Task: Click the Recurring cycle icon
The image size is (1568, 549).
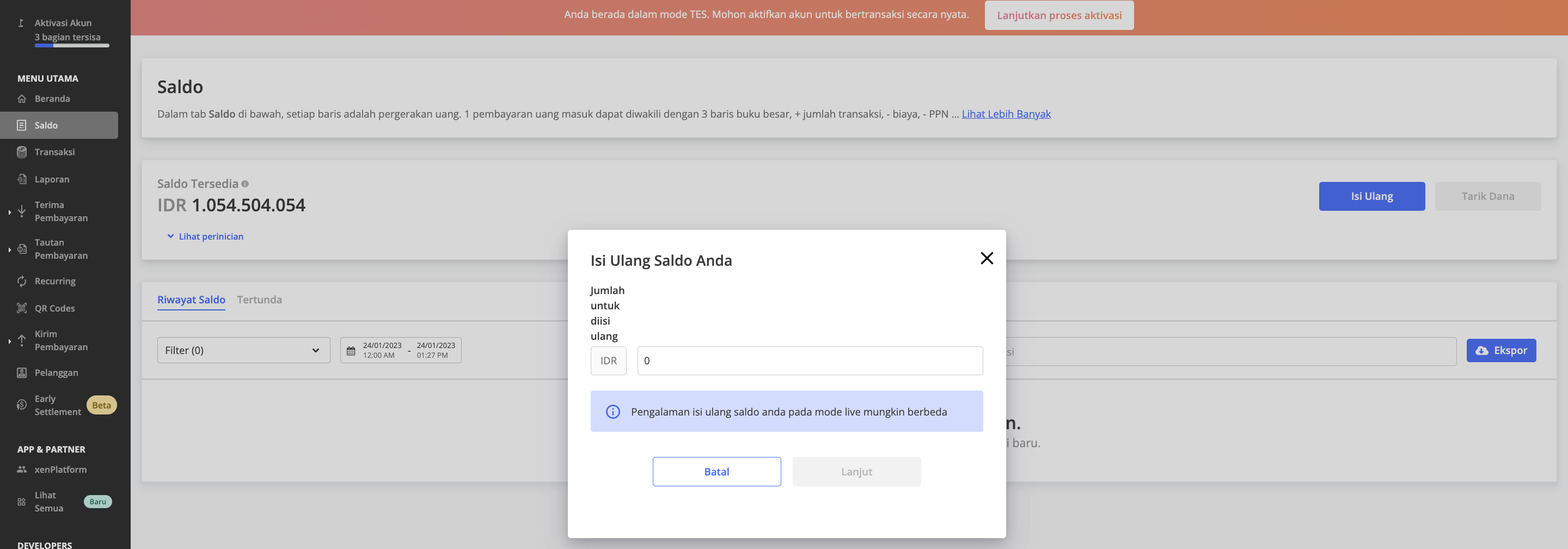Action: 22,281
